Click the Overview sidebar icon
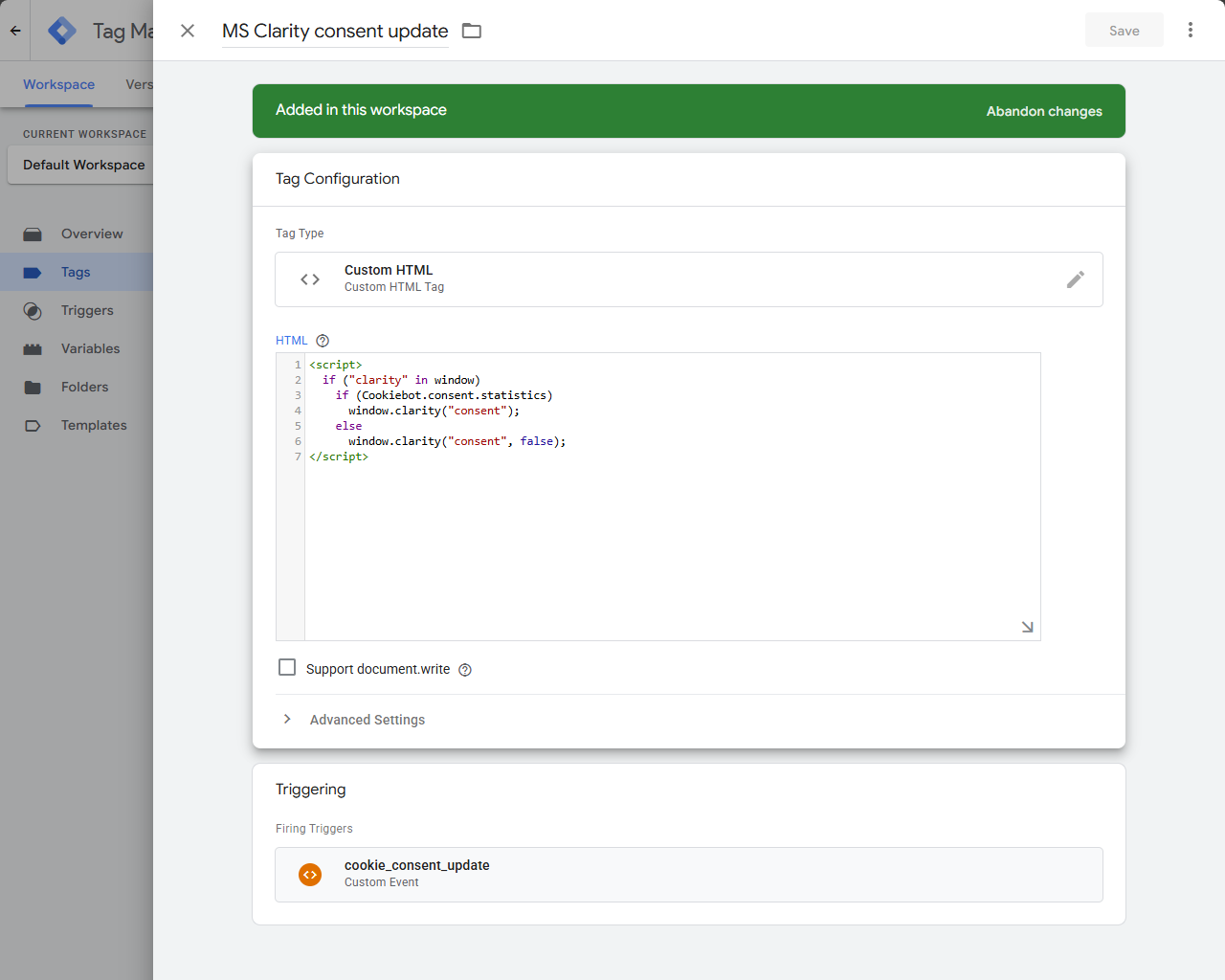This screenshot has width=1225, height=980. [33, 234]
